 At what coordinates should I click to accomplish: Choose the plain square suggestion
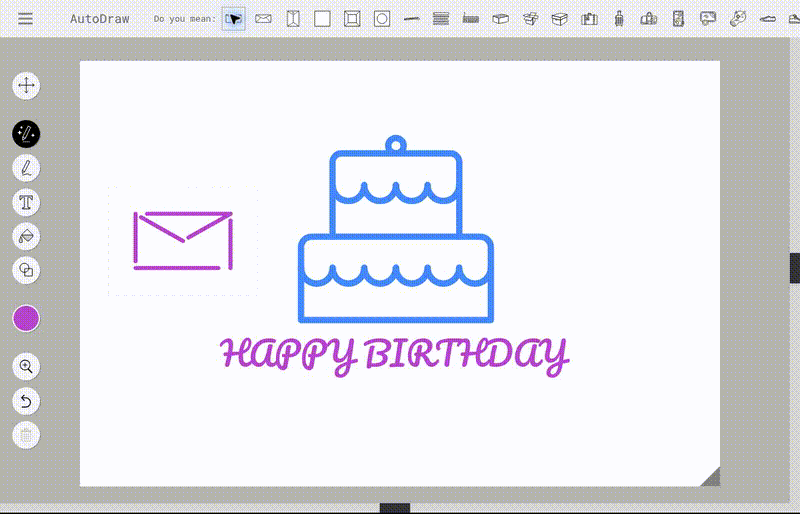[x=322, y=19]
